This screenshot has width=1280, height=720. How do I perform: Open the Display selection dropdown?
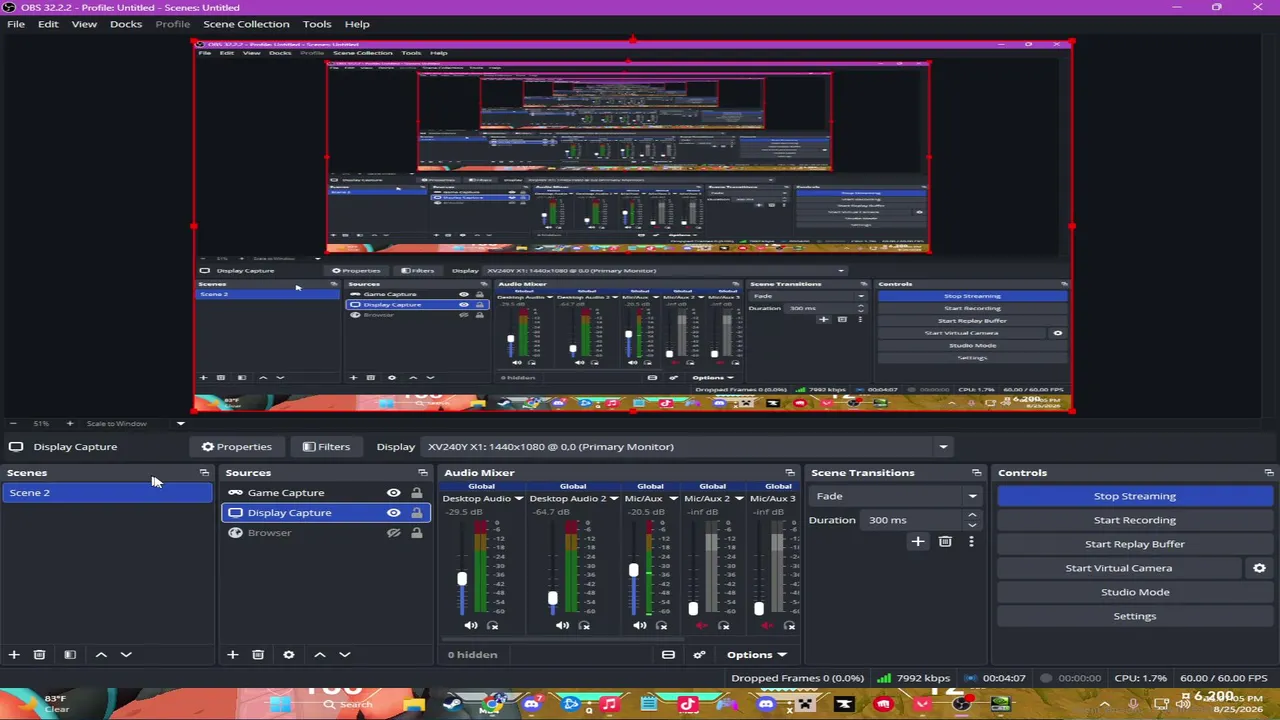[688, 447]
